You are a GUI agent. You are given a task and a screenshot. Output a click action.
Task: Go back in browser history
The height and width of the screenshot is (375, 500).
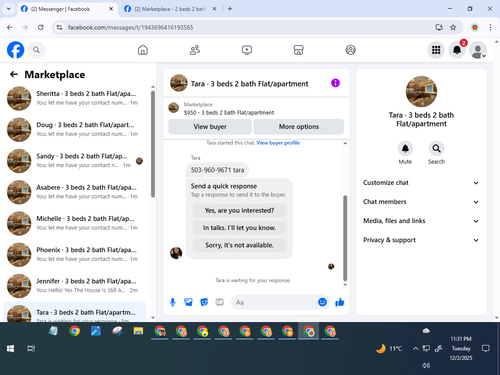click(10, 27)
